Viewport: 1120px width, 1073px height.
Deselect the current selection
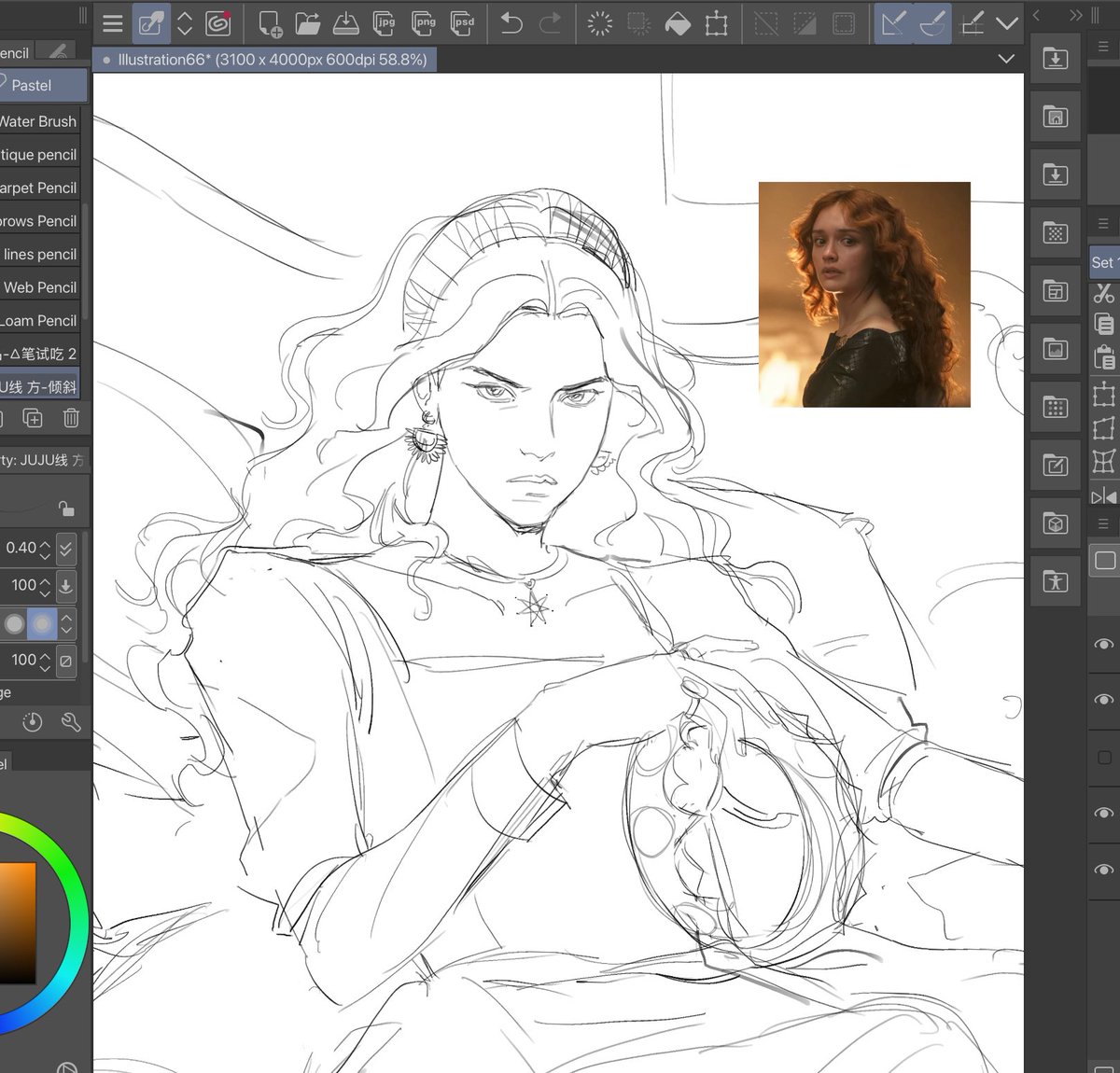coord(766,24)
